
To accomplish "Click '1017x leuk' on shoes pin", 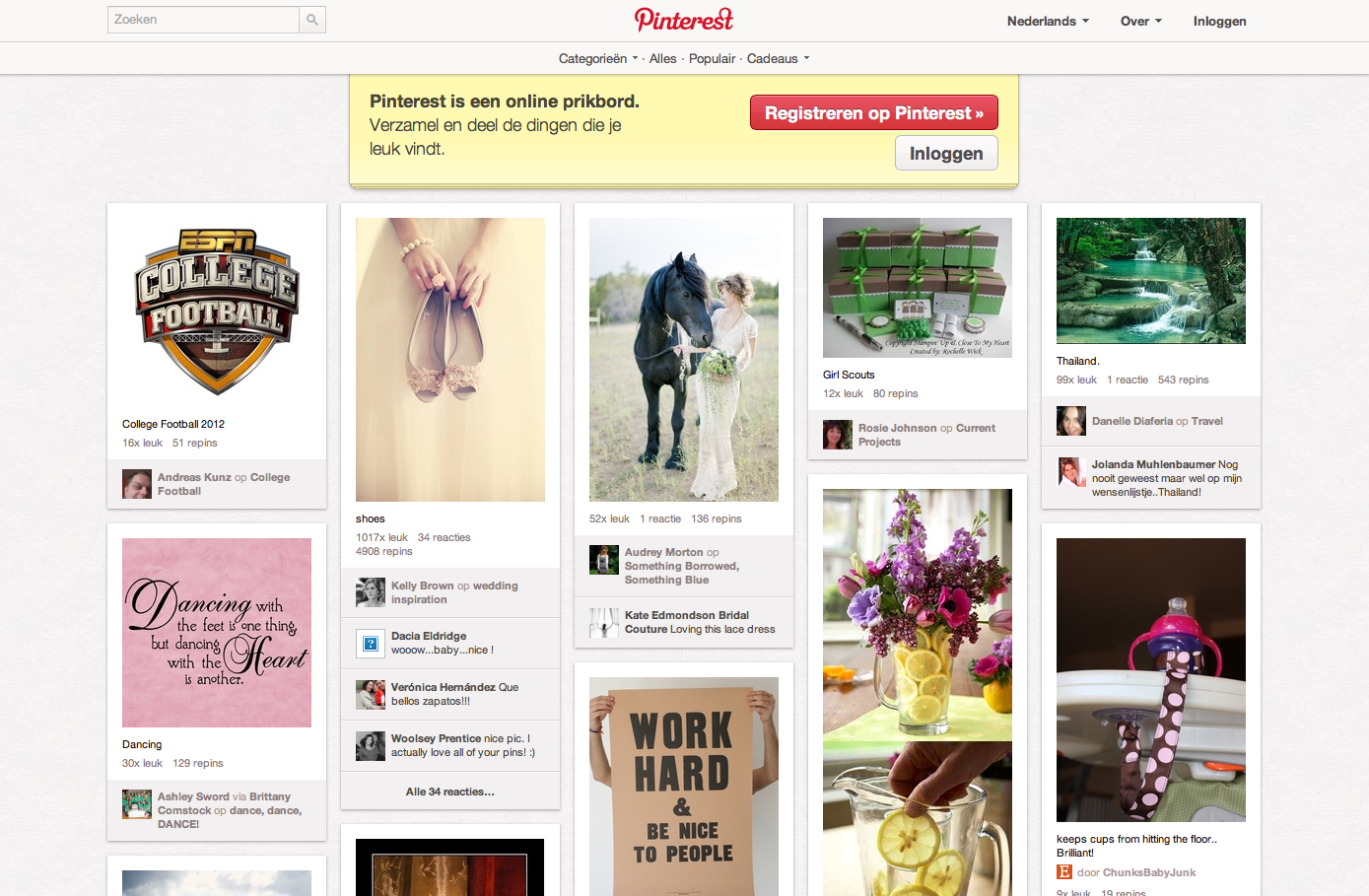I will click(381, 537).
